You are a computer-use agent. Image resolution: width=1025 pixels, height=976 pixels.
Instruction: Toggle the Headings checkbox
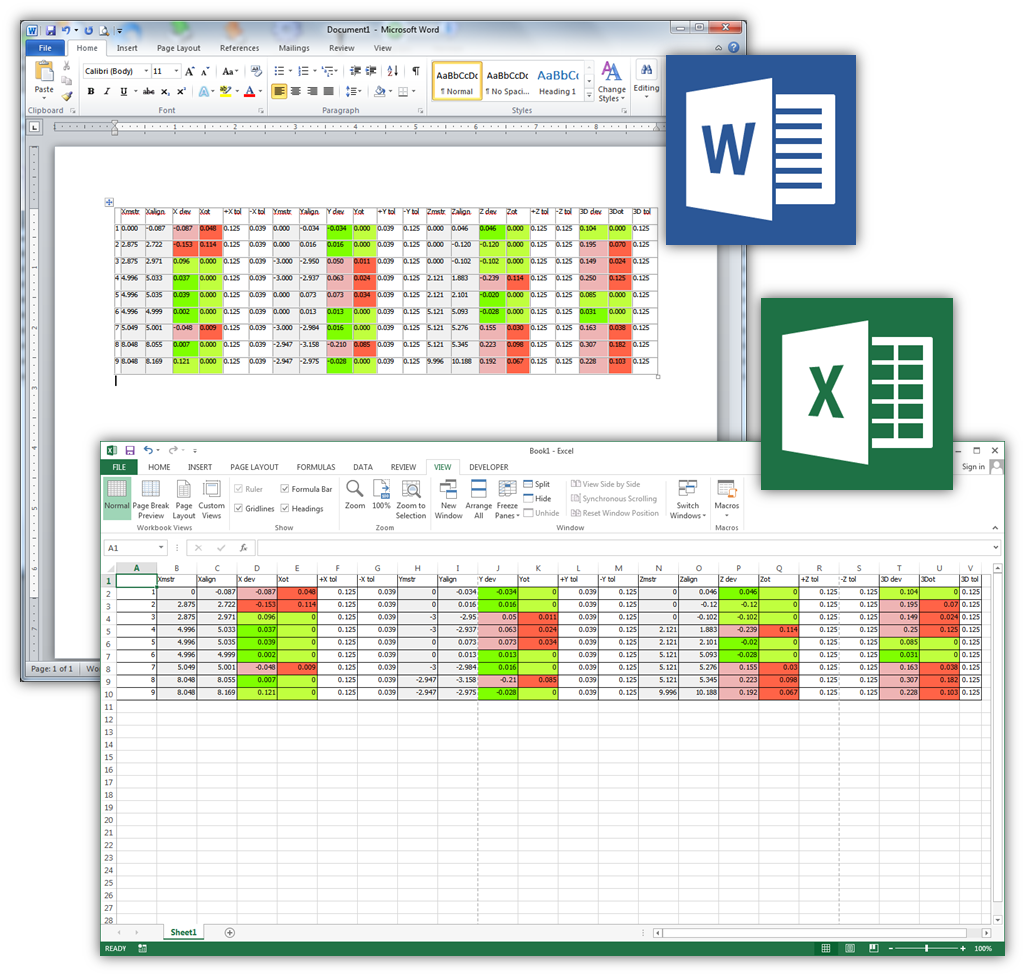tap(285, 509)
